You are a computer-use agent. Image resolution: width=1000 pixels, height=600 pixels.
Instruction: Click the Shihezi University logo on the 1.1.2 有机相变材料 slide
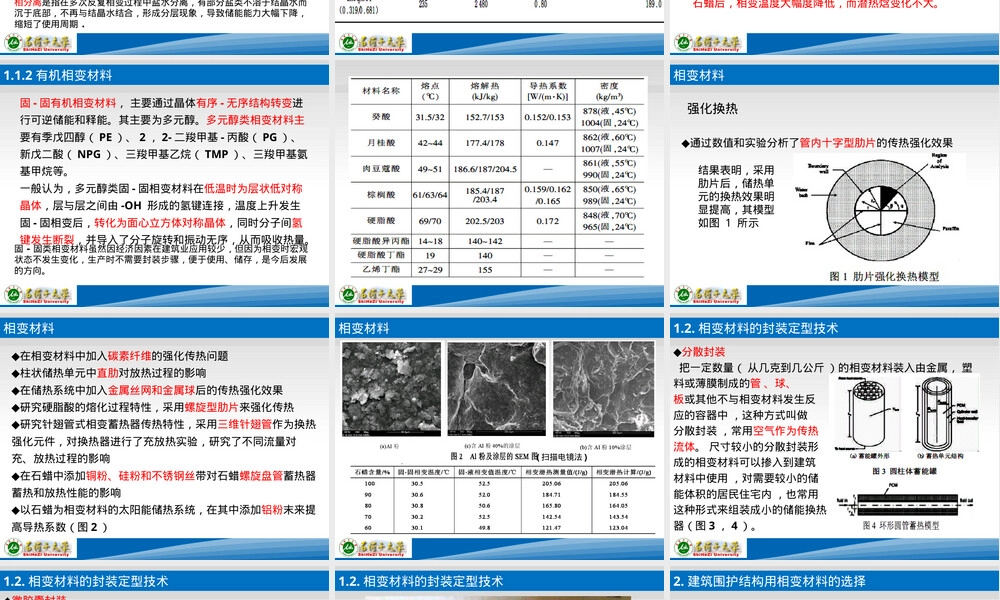coord(38,295)
